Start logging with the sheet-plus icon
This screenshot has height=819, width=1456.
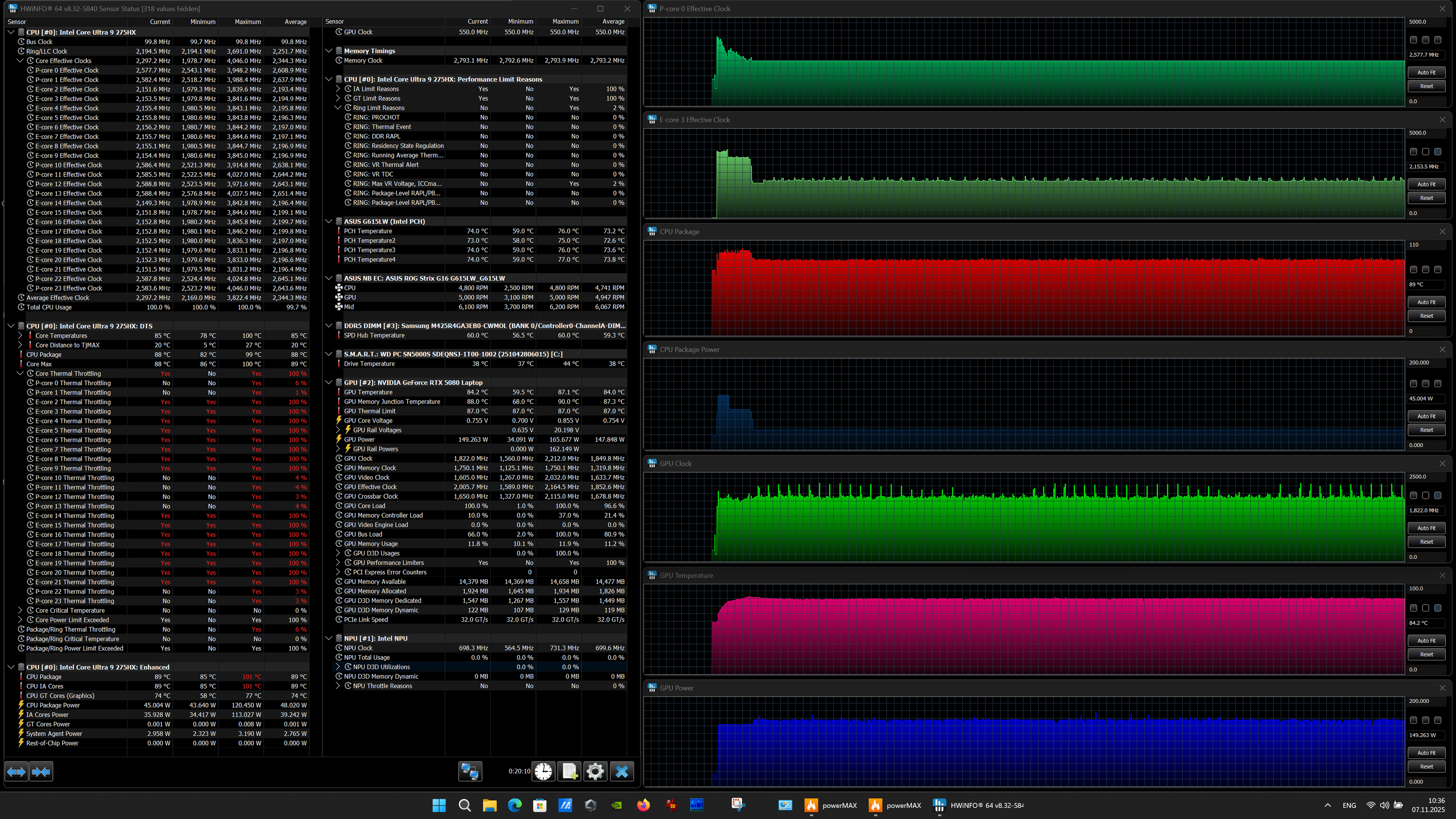[569, 771]
